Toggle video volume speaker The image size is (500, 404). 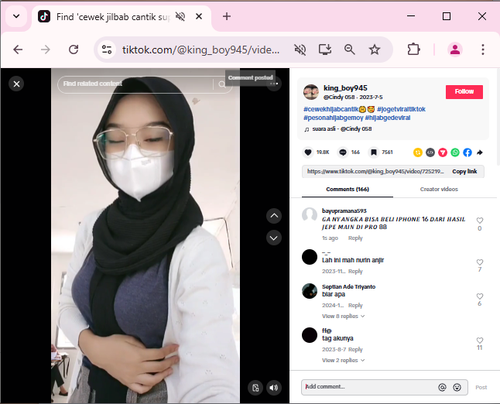(274, 388)
